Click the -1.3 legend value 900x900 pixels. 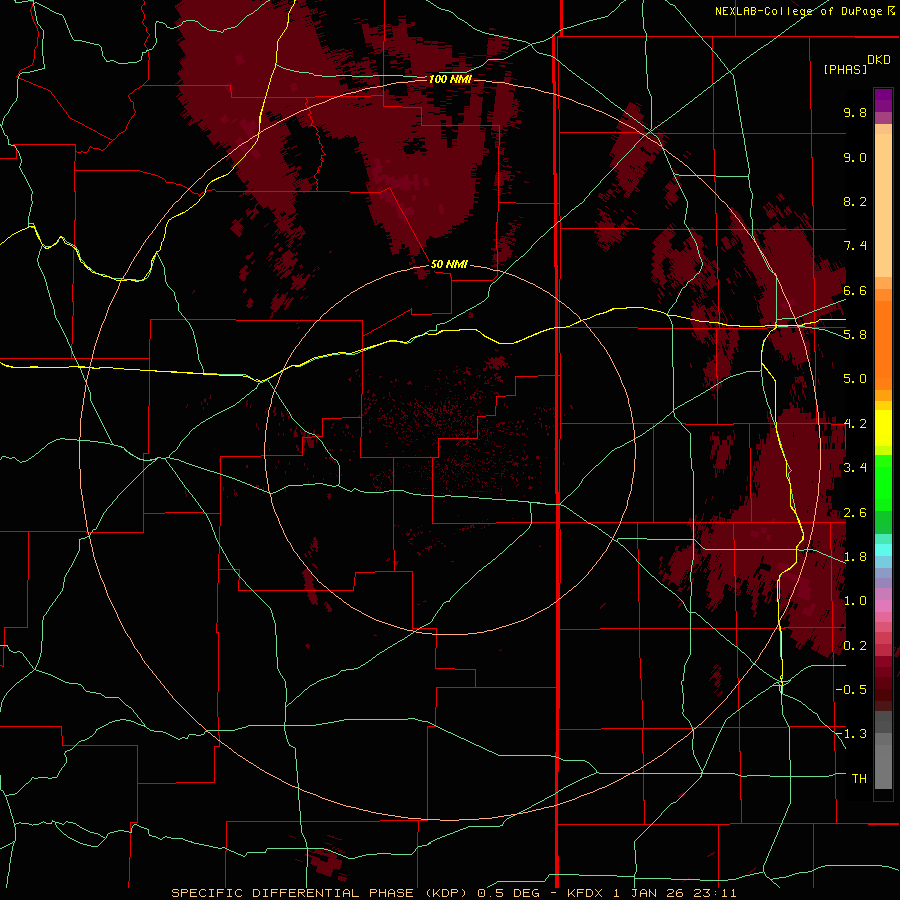(852, 734)
